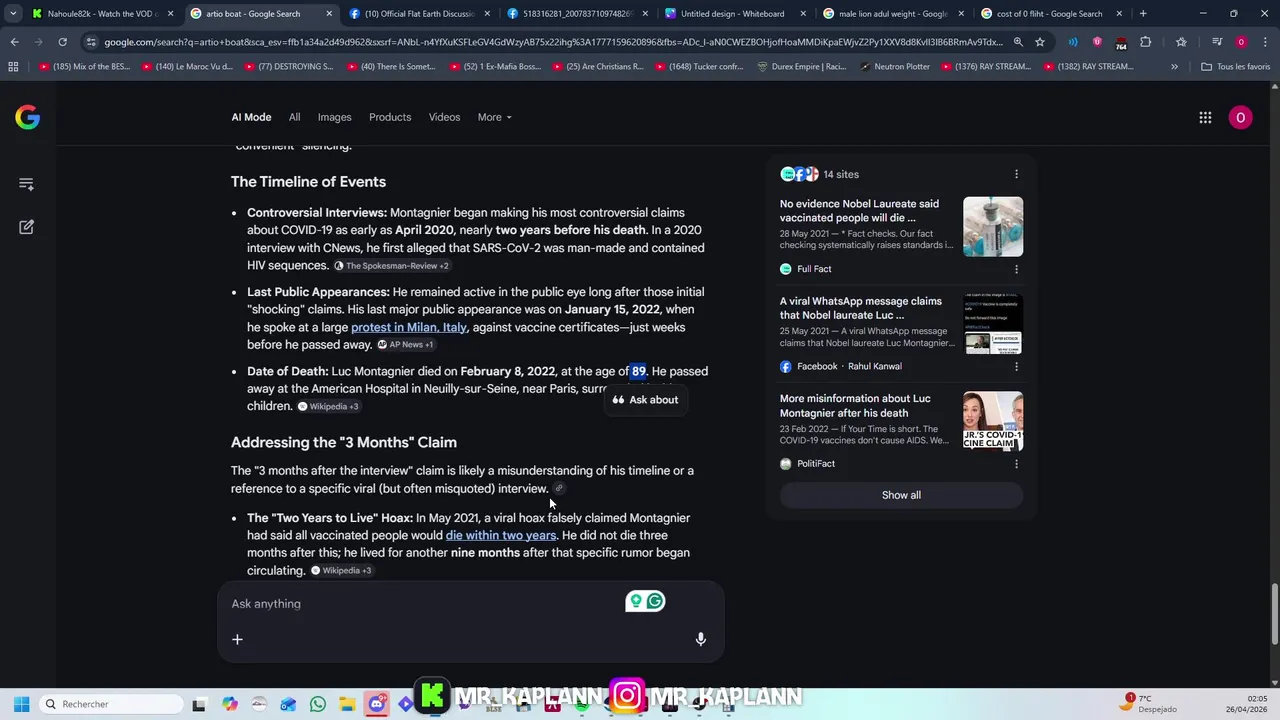Open the browser extensions puzzle icon

click(x=1145, y=42)
